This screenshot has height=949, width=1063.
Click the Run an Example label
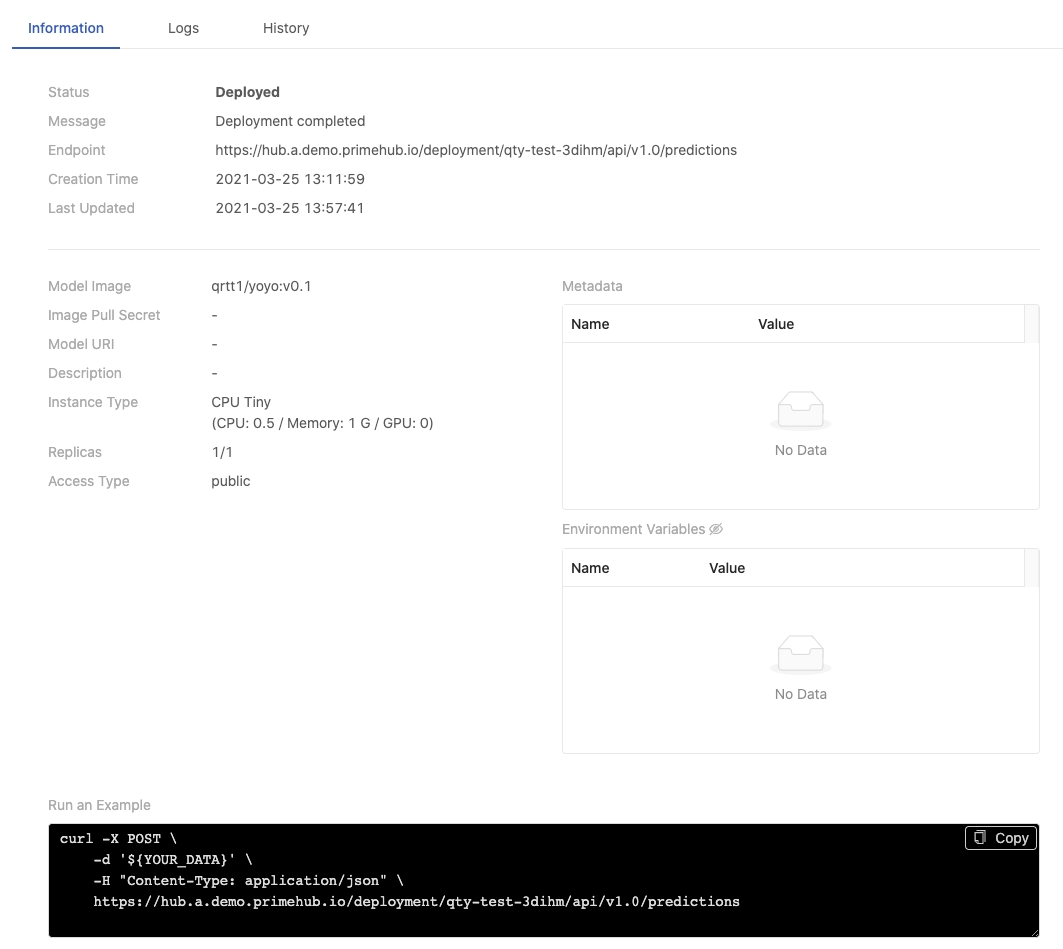99,805
